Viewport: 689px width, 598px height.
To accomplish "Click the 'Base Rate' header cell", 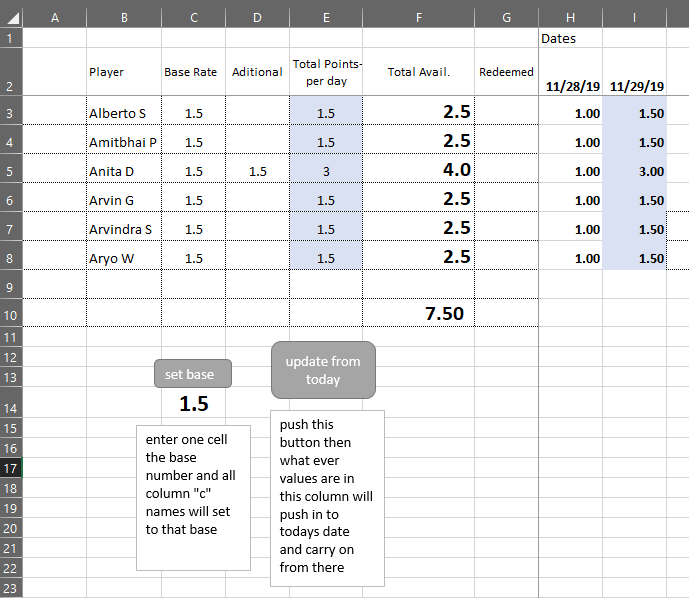I will [x=193, y=72].
